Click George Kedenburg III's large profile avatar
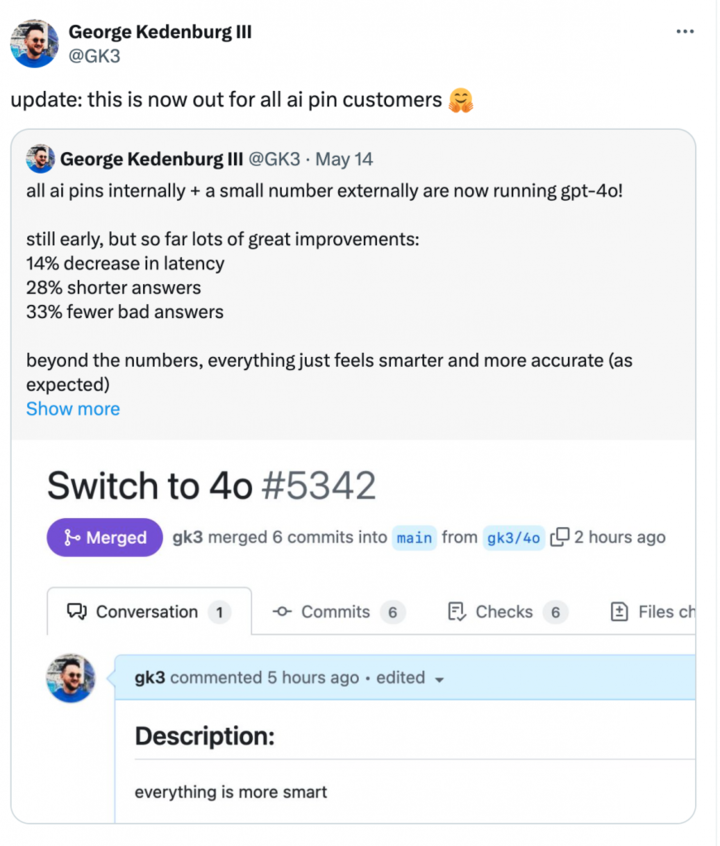Screen dimensions: 720x846 click(34, 43)
